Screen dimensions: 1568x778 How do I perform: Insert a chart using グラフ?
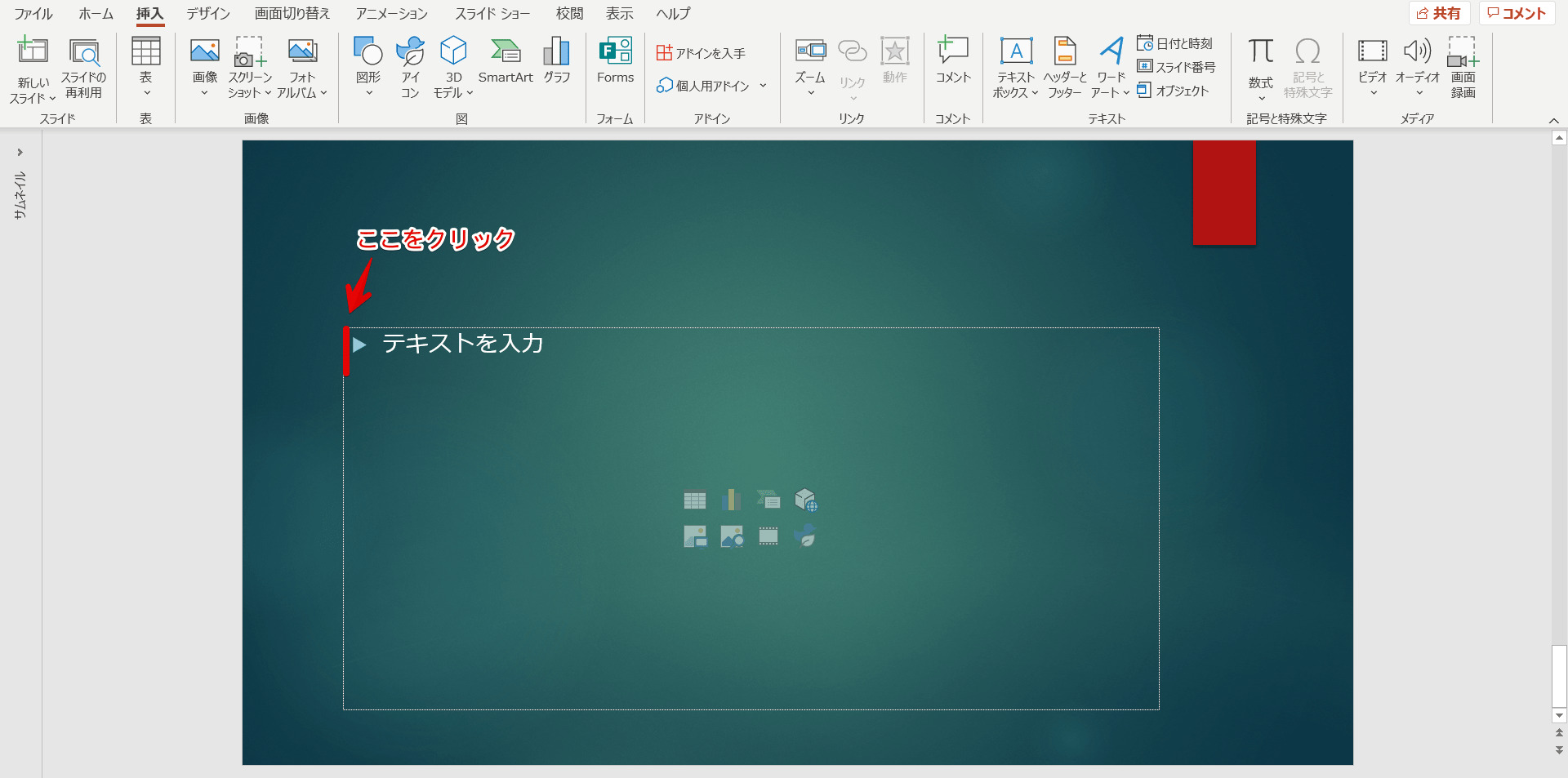557,61
